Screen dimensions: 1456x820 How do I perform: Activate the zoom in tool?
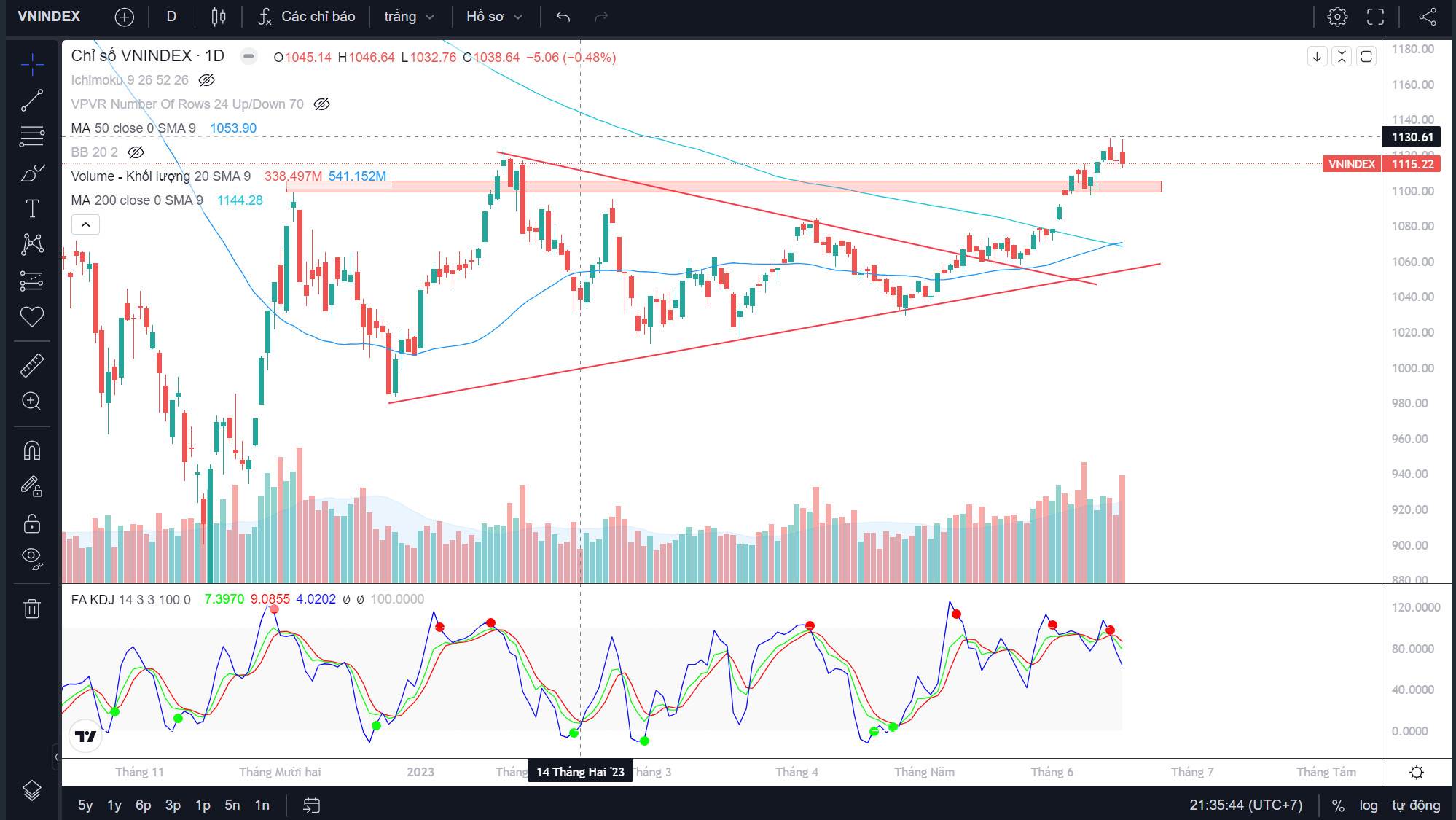coord(32,401)
